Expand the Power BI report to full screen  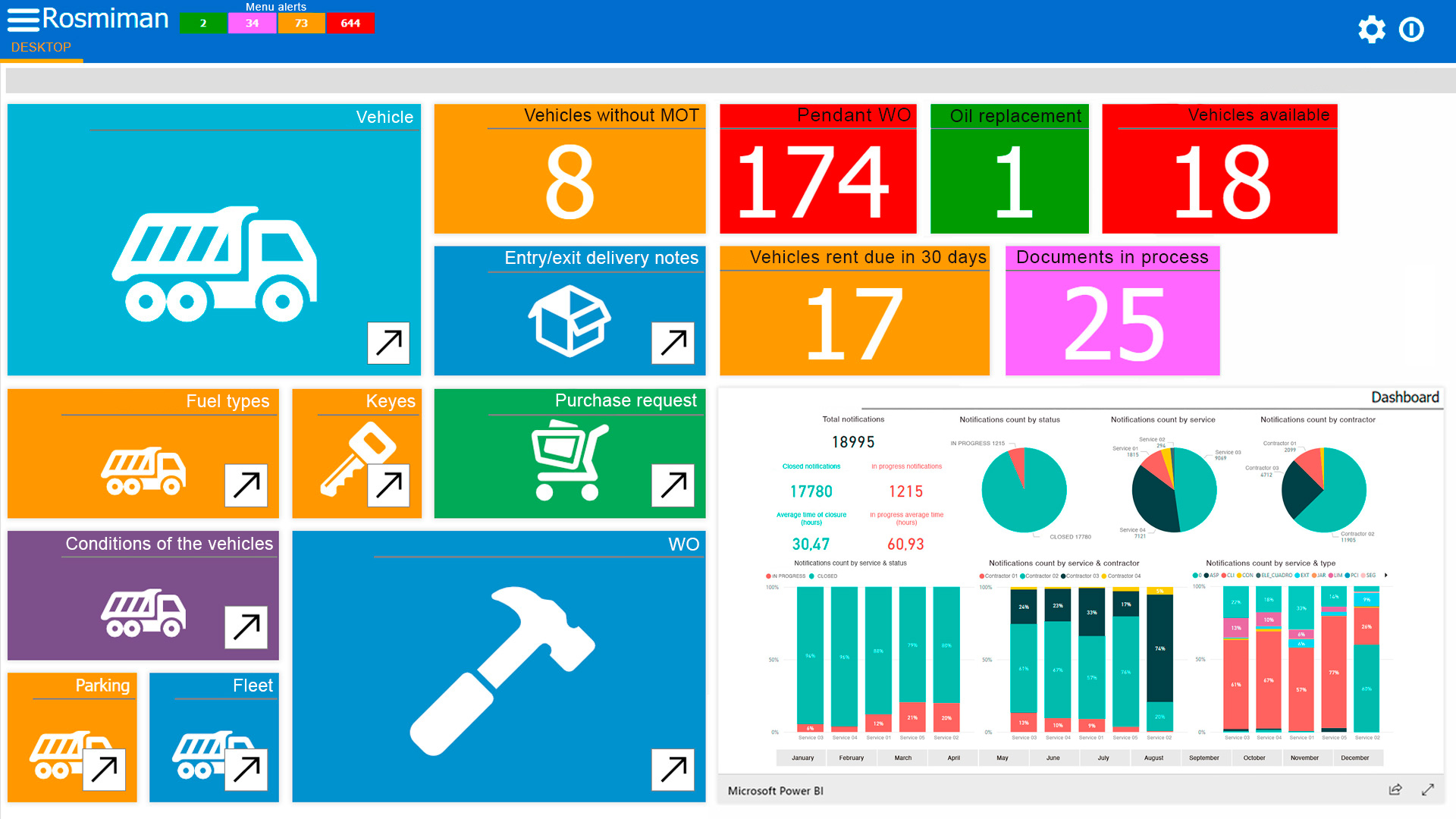[x=1429, y=789]
